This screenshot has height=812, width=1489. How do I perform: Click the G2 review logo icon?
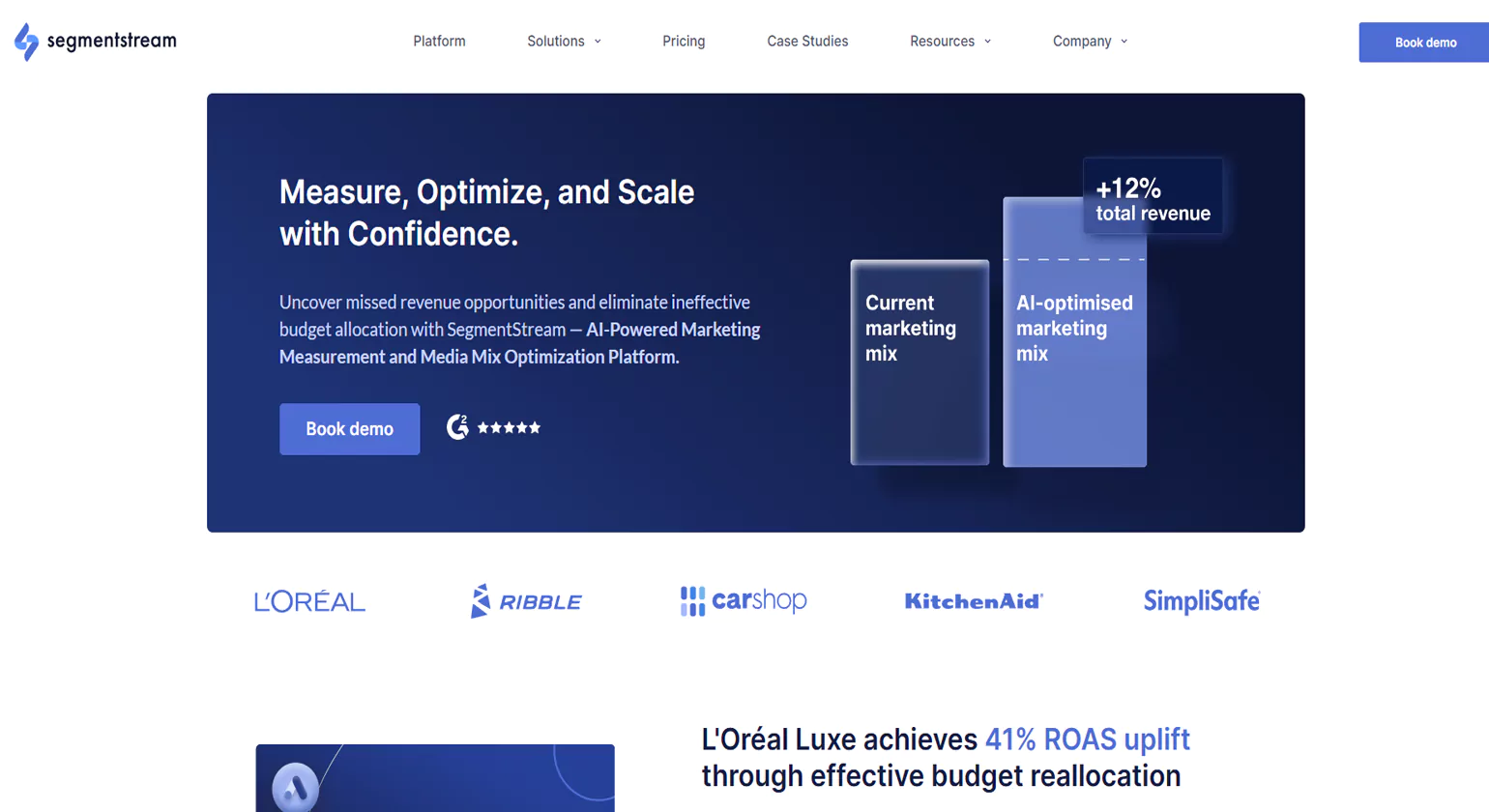[457, 427]
